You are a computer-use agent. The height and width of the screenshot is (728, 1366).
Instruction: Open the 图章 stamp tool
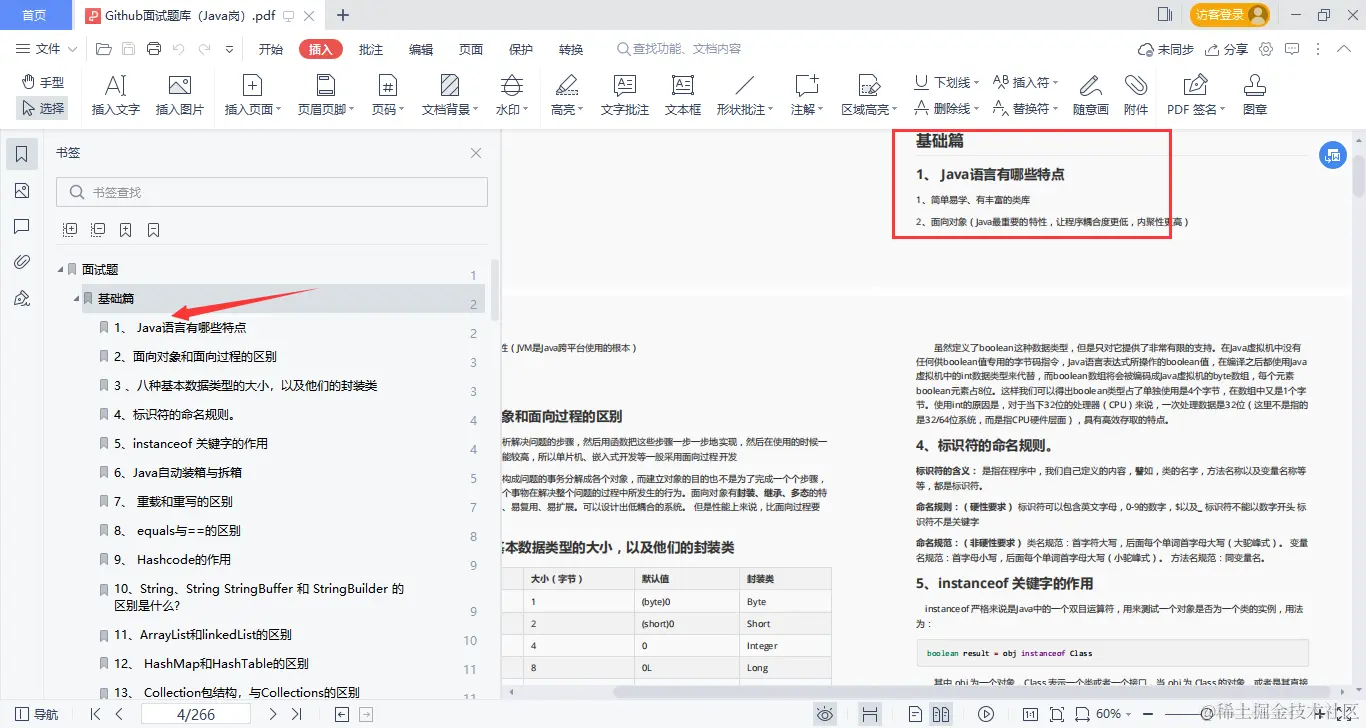1254,94
